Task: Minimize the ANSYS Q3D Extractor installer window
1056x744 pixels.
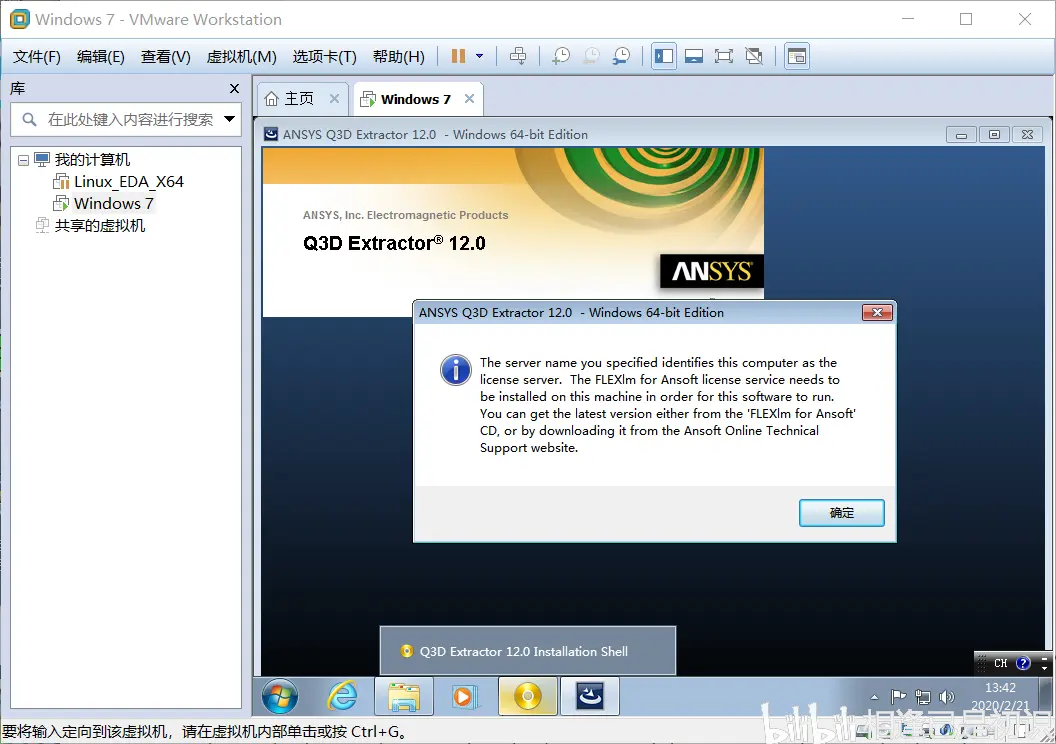Action: [x=961, y=135]
